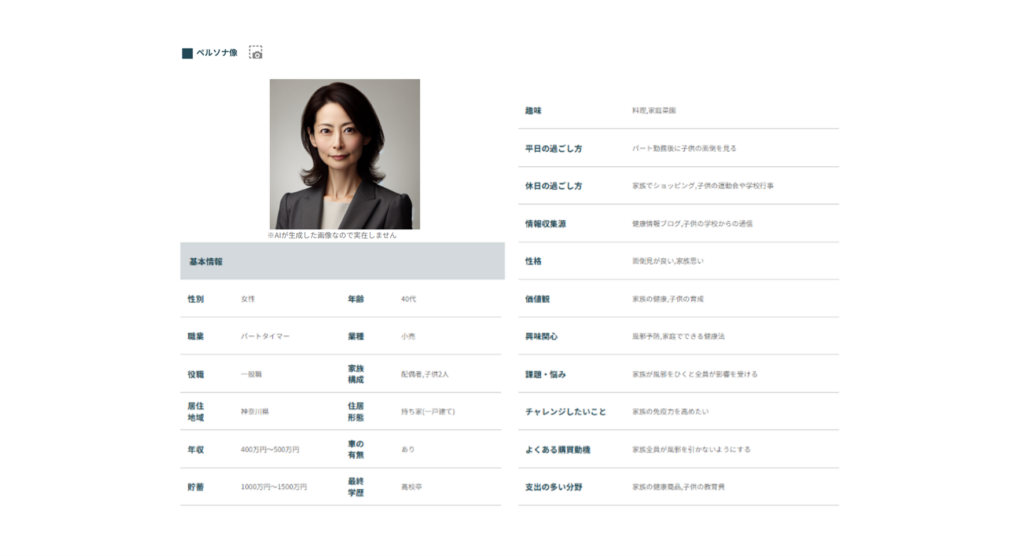The height and width of the screenshot is (556, 1024).
Task: Click the 情報収集源 label
Action: coord(546,223)
